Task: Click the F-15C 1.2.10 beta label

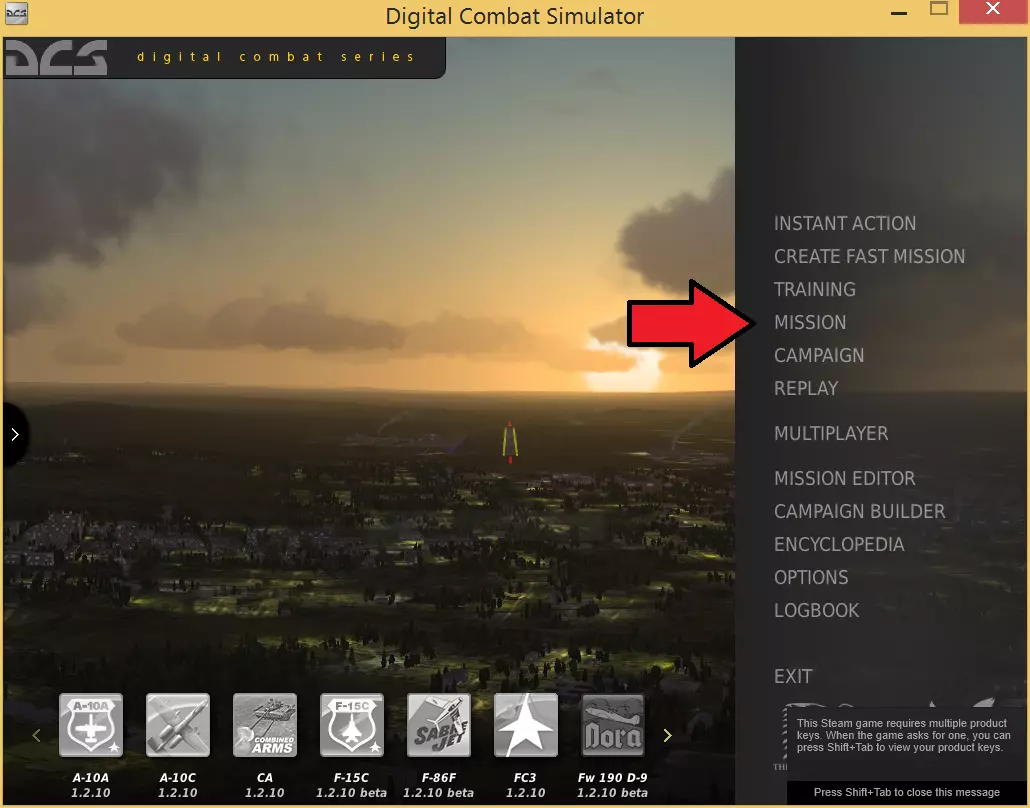Action: [351, 785]
